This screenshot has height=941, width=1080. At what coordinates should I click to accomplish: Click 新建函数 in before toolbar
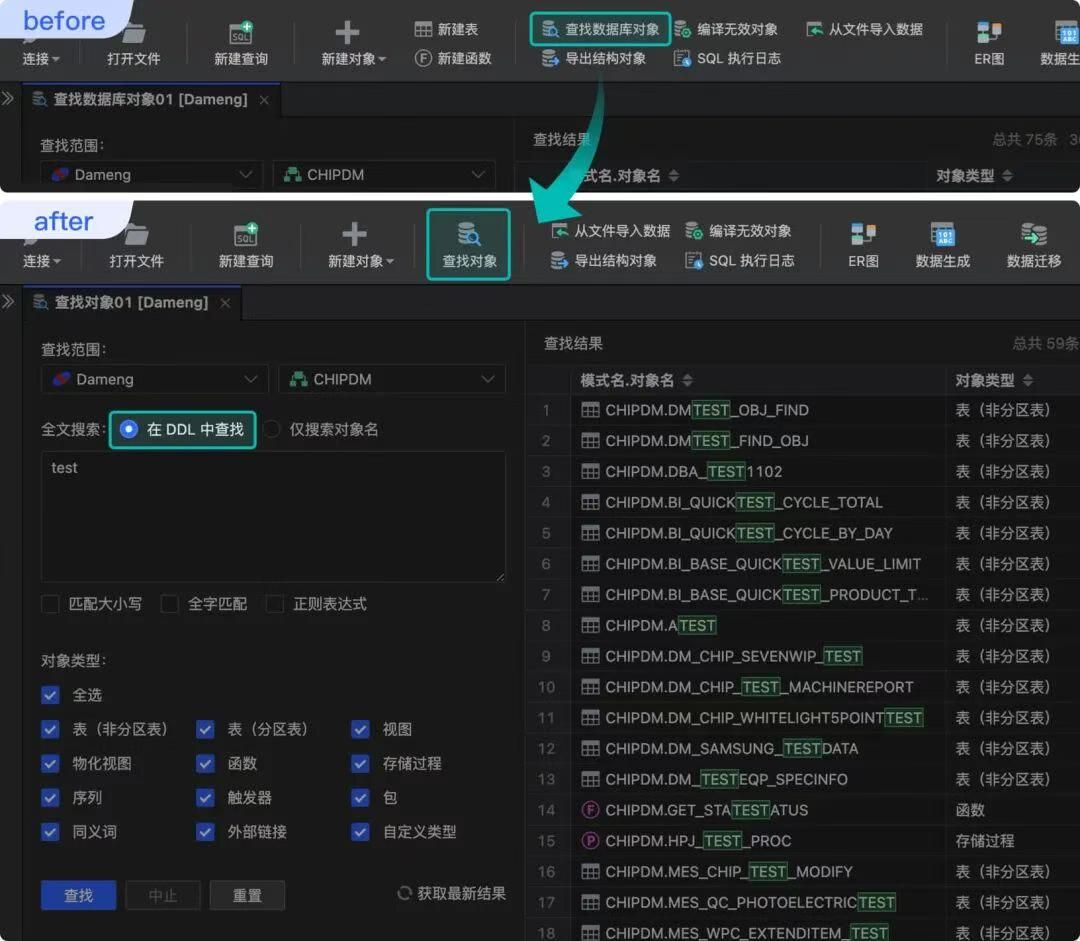[453, 59]
